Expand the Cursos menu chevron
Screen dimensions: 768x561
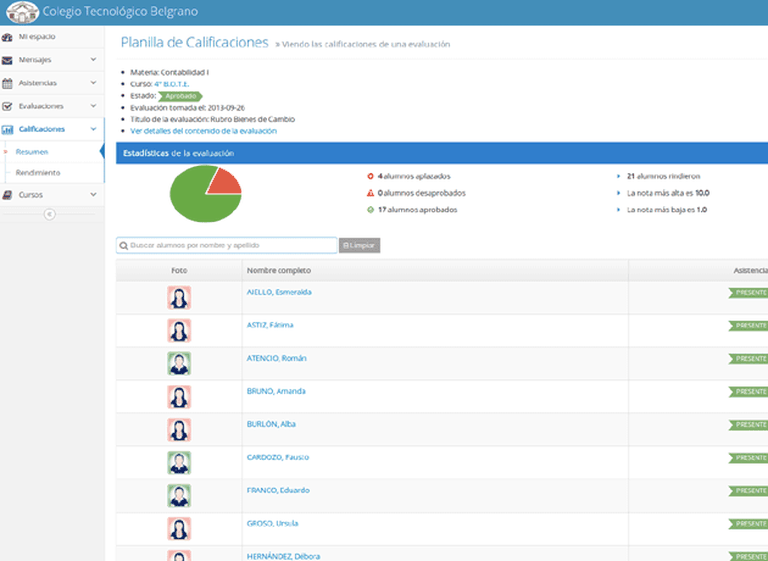point(93,194)
